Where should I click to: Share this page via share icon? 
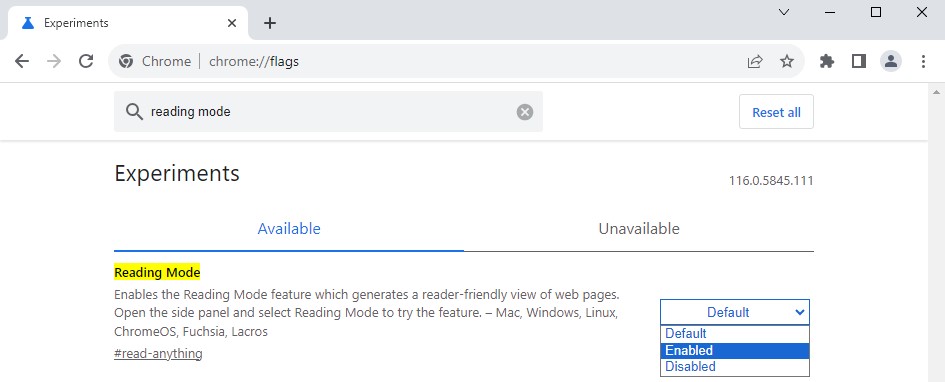[755, 61]
